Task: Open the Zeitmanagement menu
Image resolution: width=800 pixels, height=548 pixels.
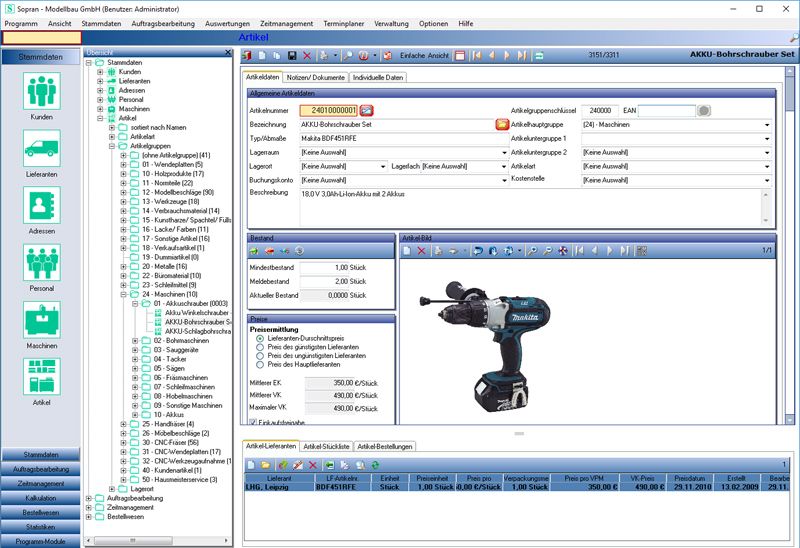Action: coord(286,23)
